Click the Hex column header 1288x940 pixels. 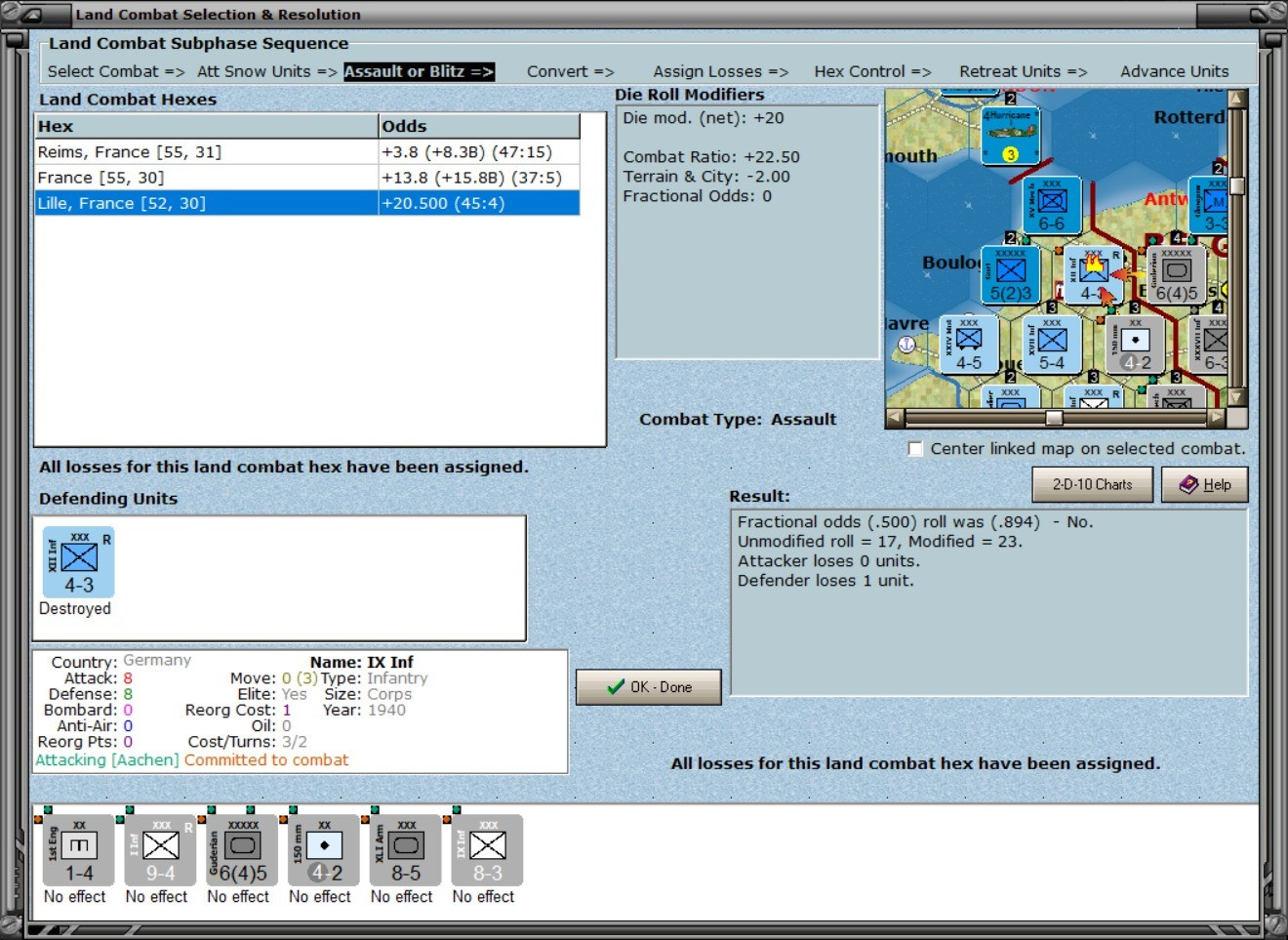(206, 126)
